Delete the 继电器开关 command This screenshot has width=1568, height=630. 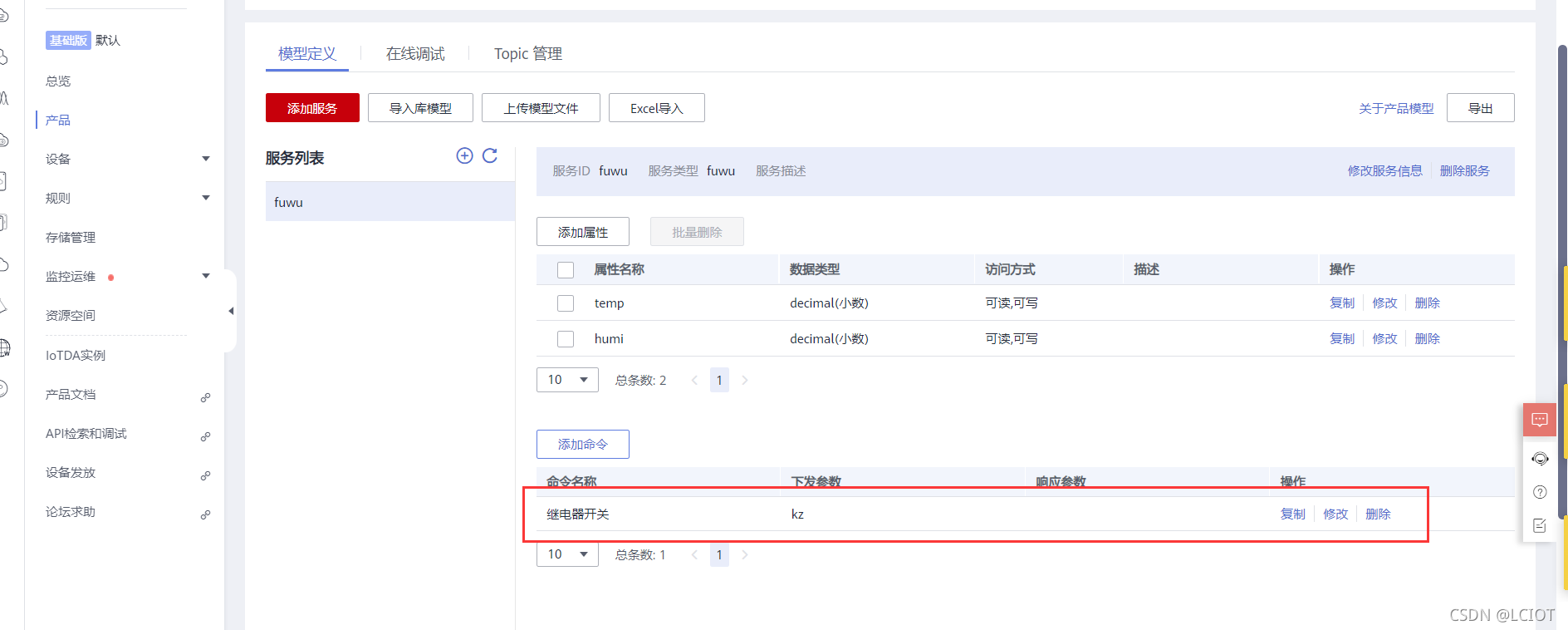(1379, 514)
